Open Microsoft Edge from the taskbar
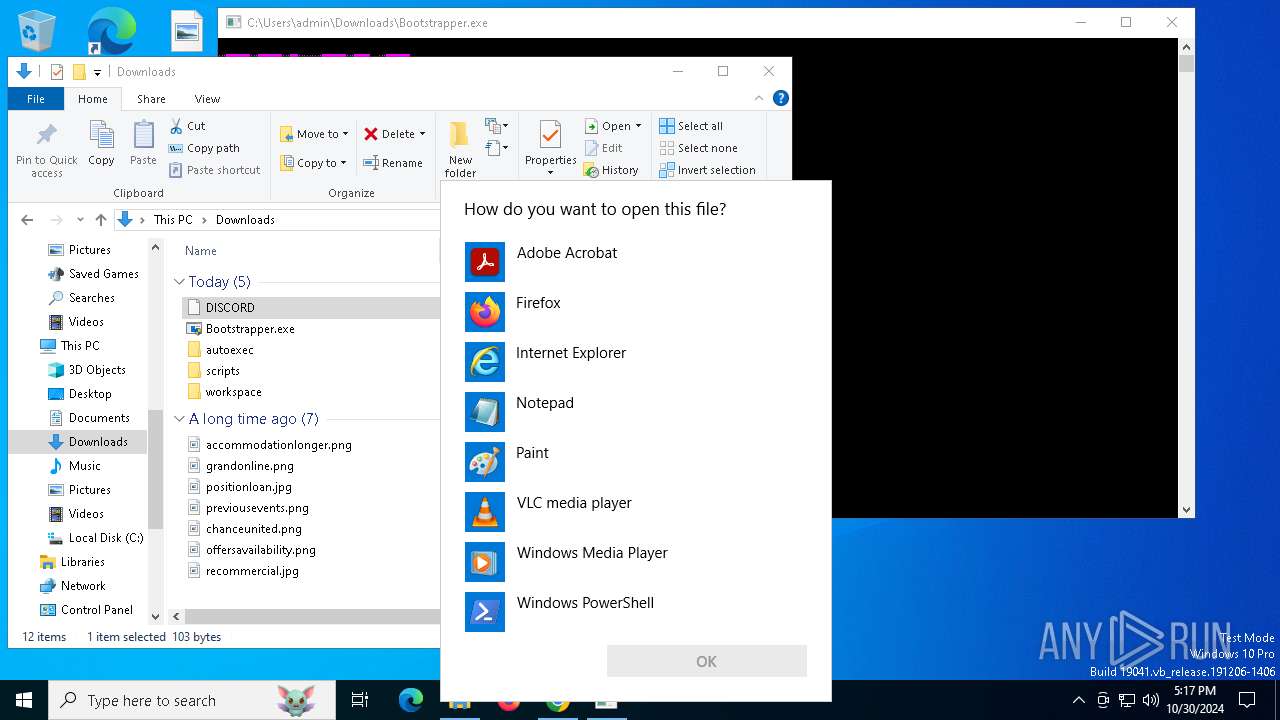The width and height of the screenshot is (1280, 720). [411, 701]
